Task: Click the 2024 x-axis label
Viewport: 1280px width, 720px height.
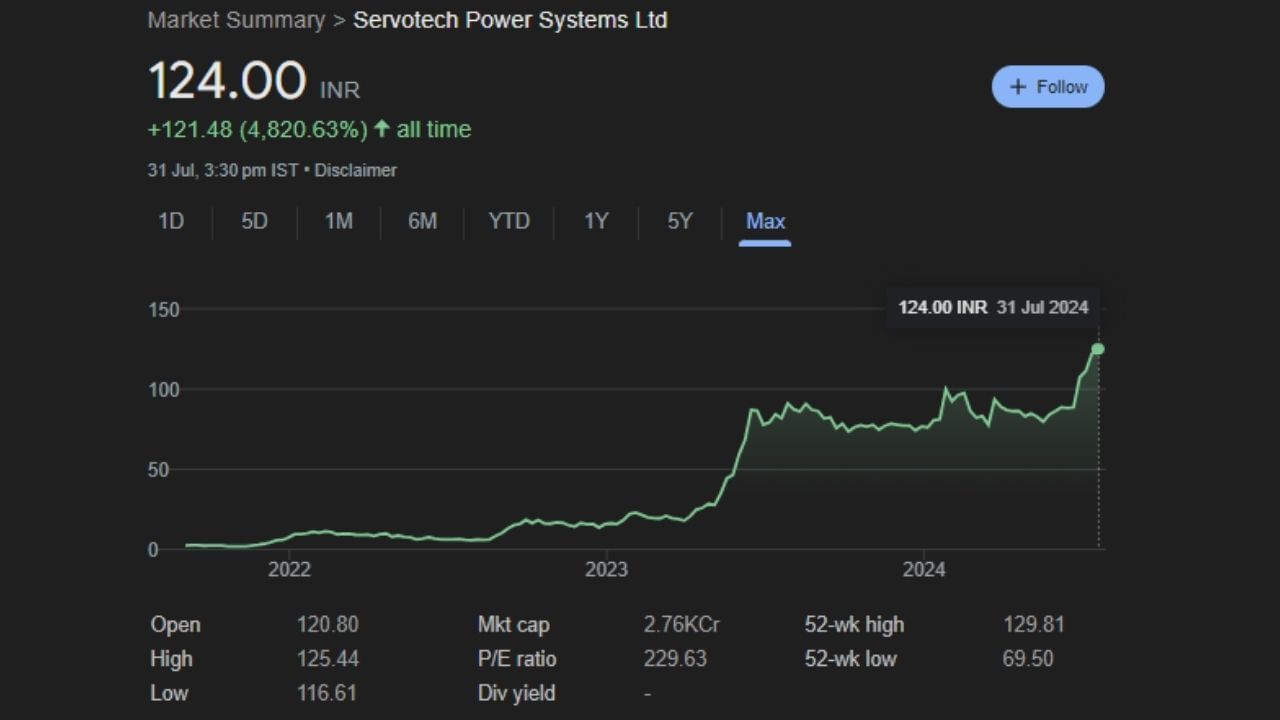Action: coord(923,570)
